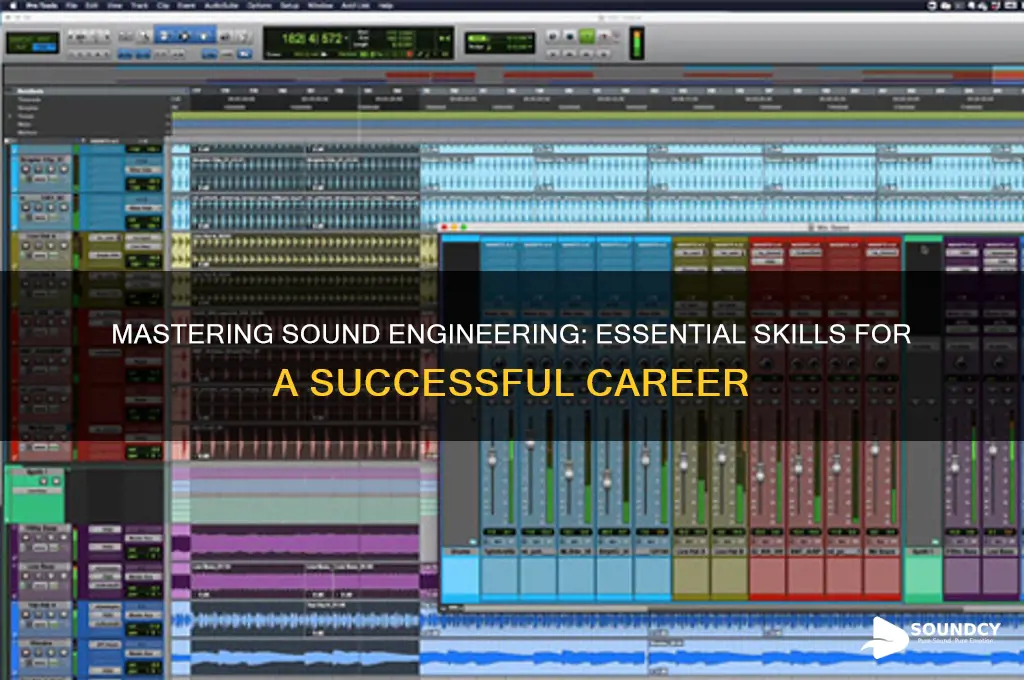Record-enable the first blue track
The width and height of the screenshot is (1024, 680).
[25, 169]
